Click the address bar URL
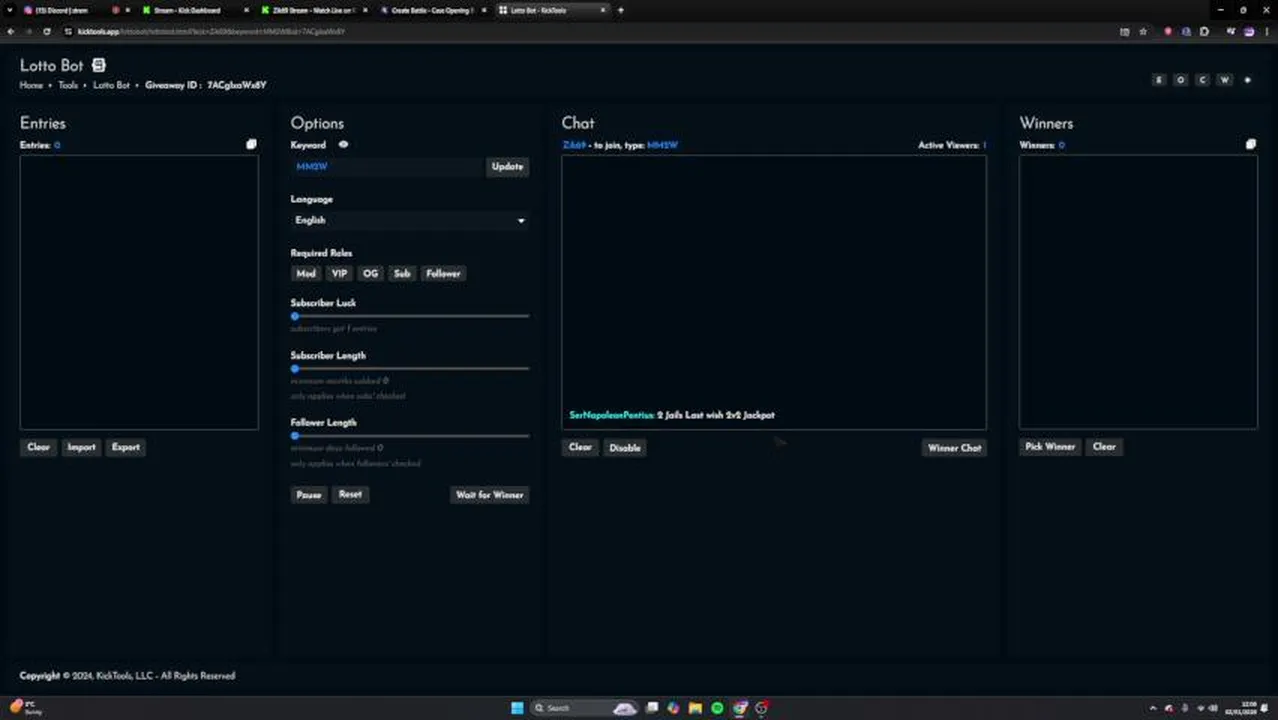The image size is (1278, 720). click(x=211, y=32)
